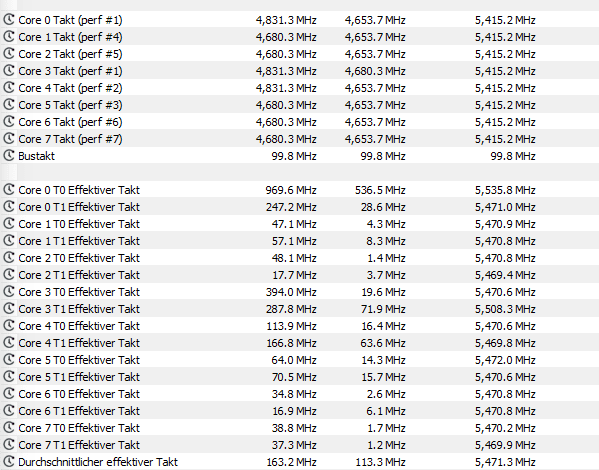
Task: Select the Core 5 Takt (perf #3) row
Action: 300,105
